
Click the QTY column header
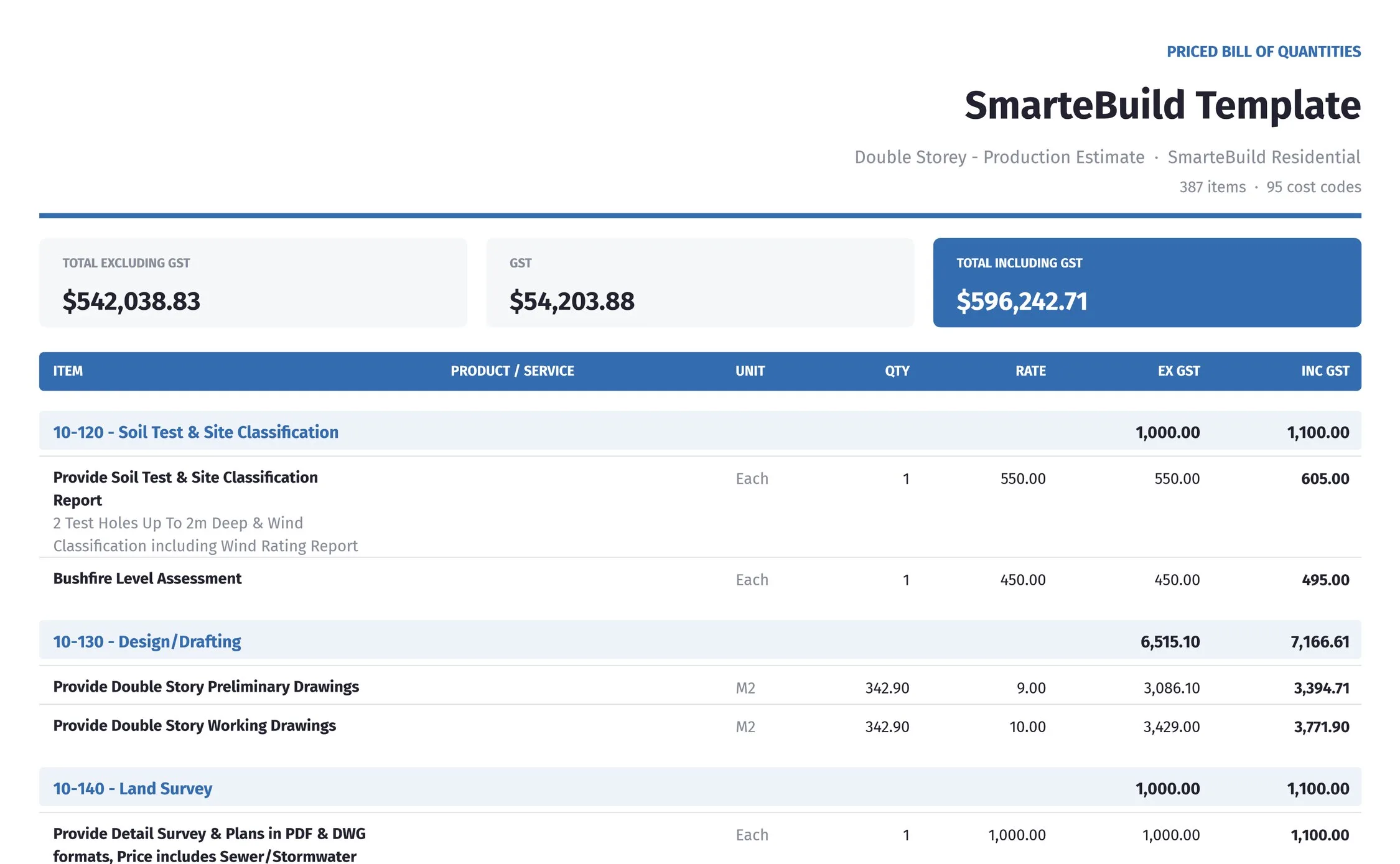897,371
